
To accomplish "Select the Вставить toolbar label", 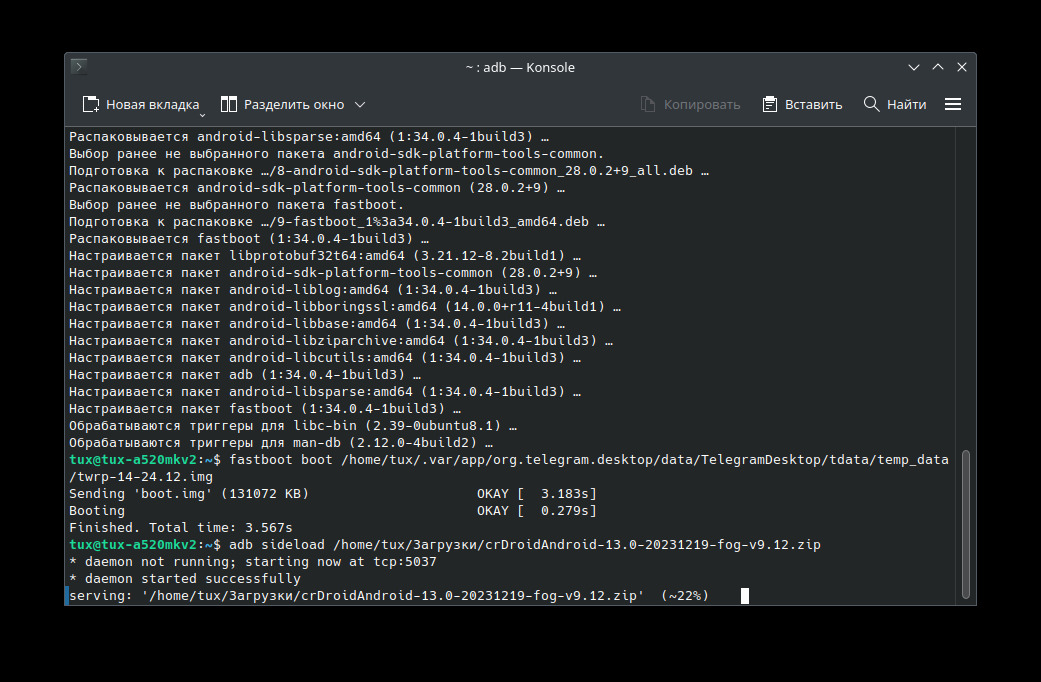I will (x=813, y=104).
